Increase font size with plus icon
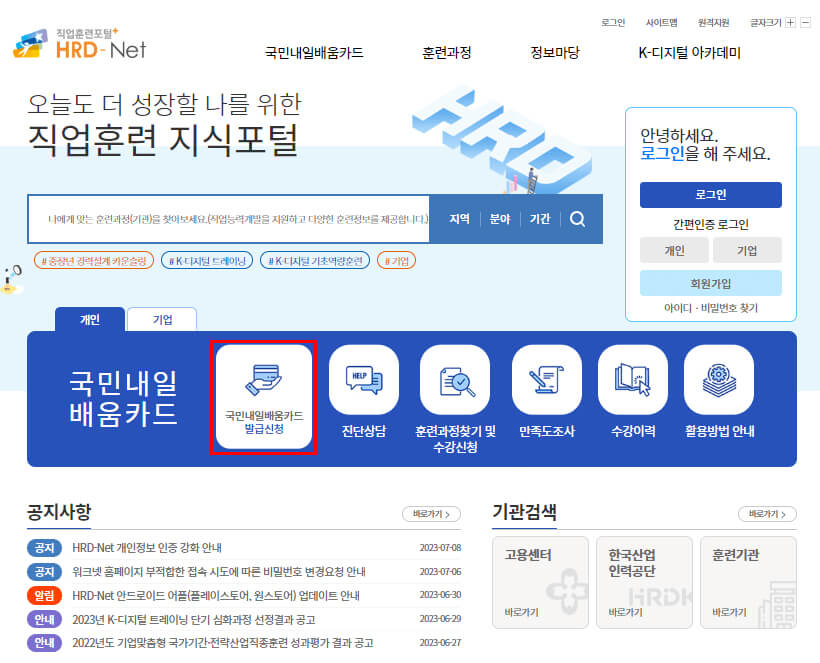This screenshot has width=820, height=663. point(791,22)
